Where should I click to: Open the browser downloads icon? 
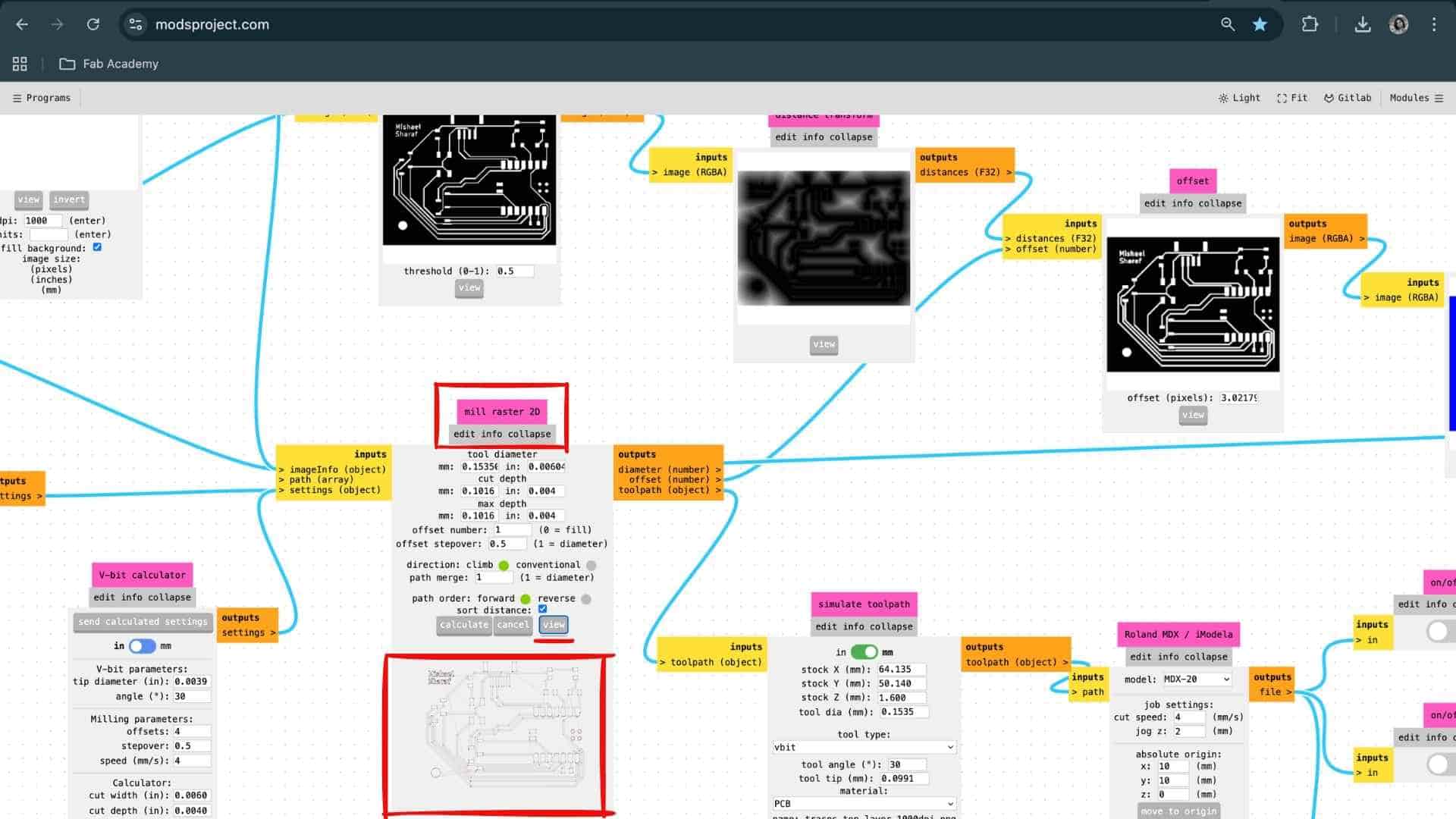coord(1362,24)
